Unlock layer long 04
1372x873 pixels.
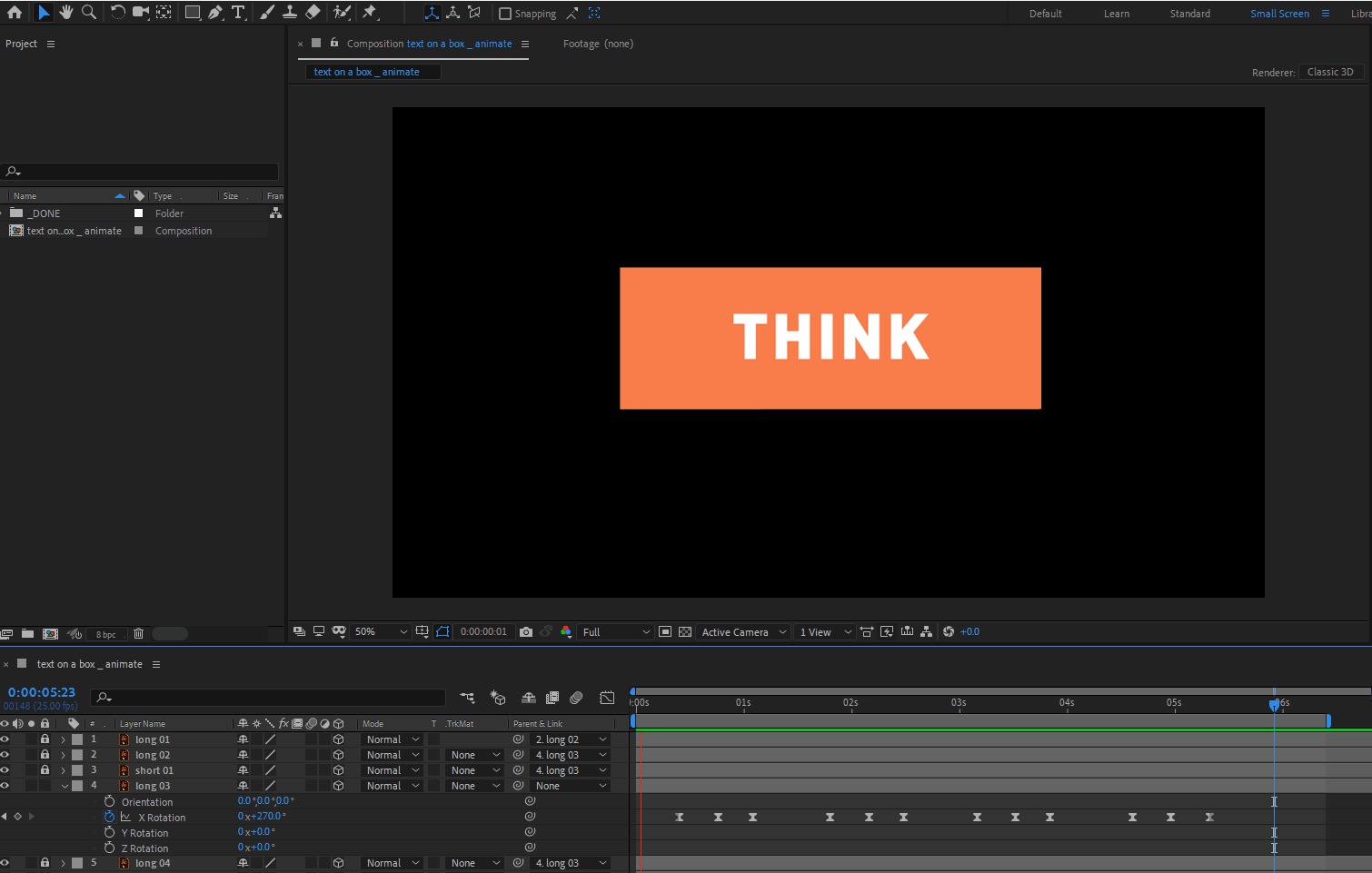(x=45, y=863)
